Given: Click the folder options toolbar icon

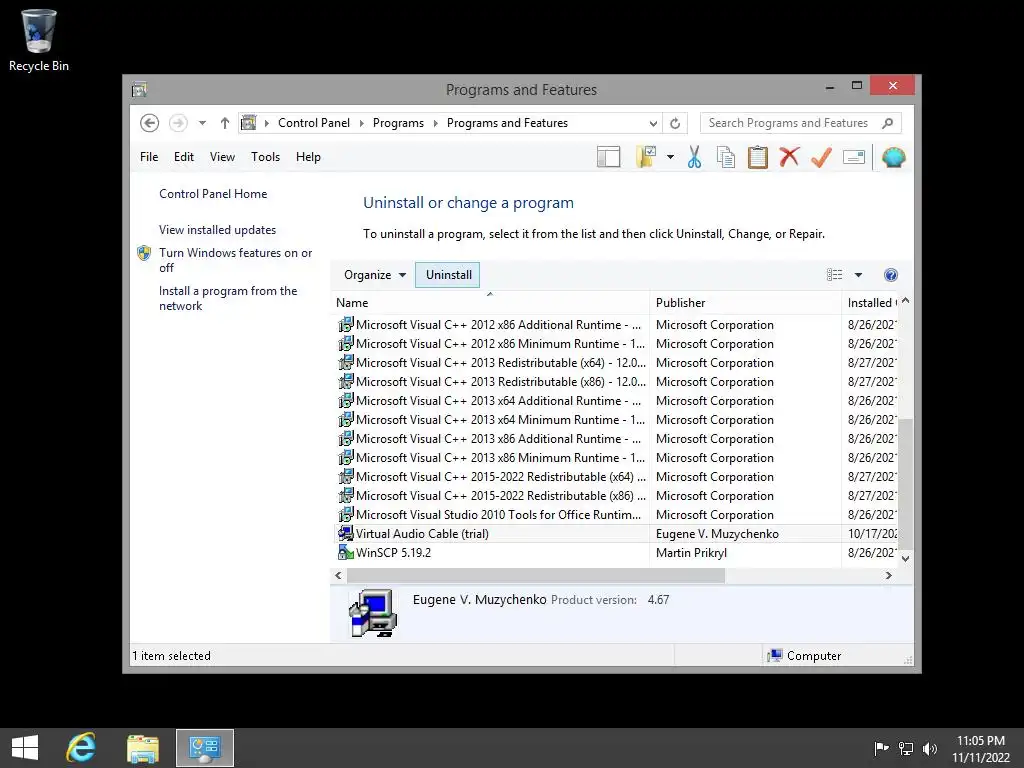Looking at the screenshot, I should (646, 157).
